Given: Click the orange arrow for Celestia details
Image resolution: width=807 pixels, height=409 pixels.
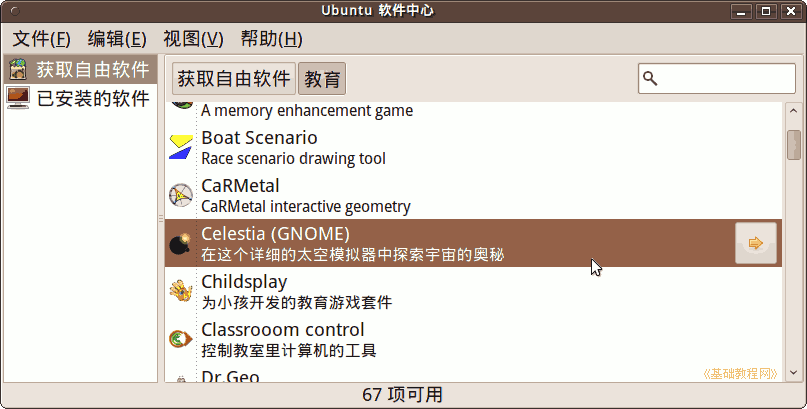Looking at the screenshot, I should click(x=756, y=243).
